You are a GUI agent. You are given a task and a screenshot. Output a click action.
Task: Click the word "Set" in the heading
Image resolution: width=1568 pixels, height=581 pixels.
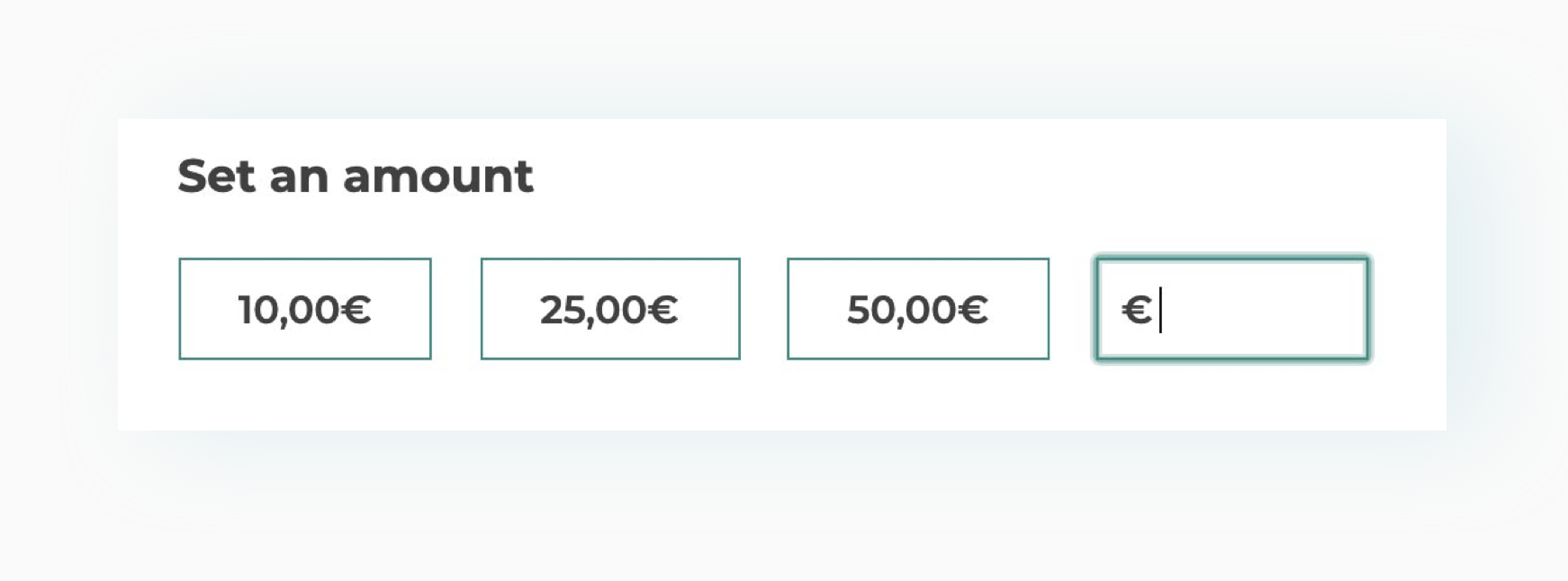pos(216,176)
